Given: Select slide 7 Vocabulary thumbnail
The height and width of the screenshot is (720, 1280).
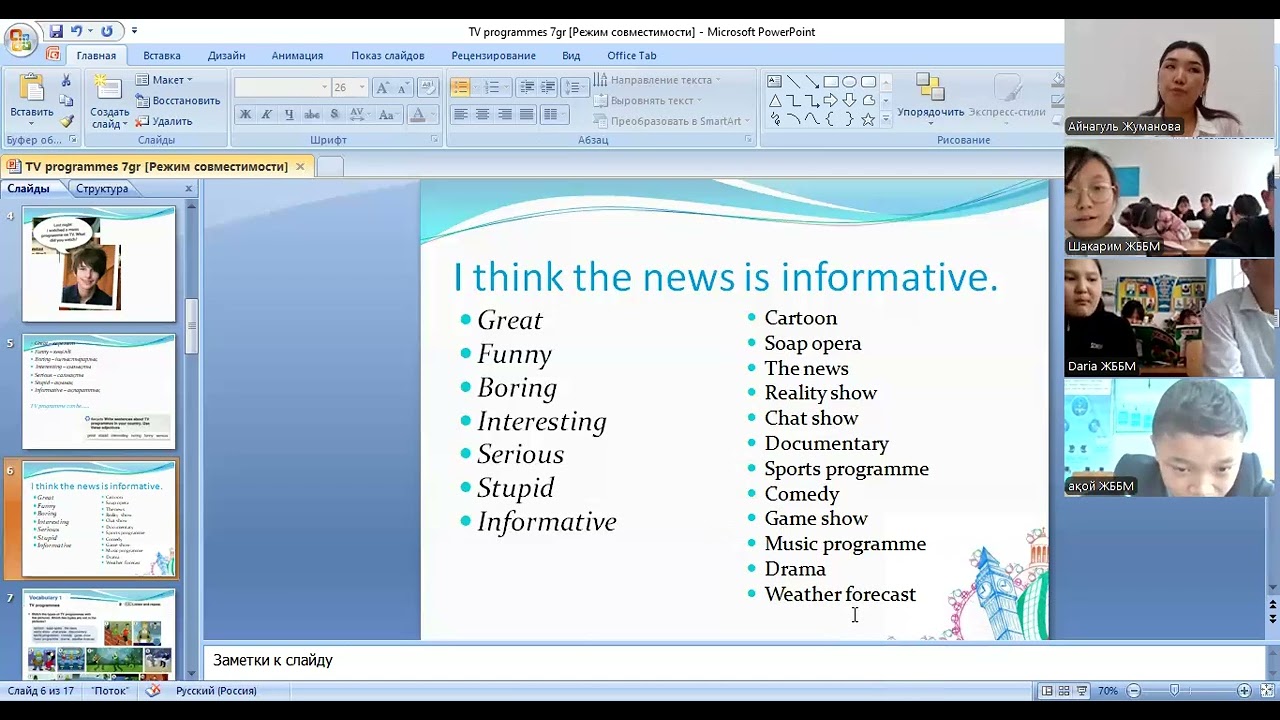Looking at the screenshot, I should tap(99, 634).
